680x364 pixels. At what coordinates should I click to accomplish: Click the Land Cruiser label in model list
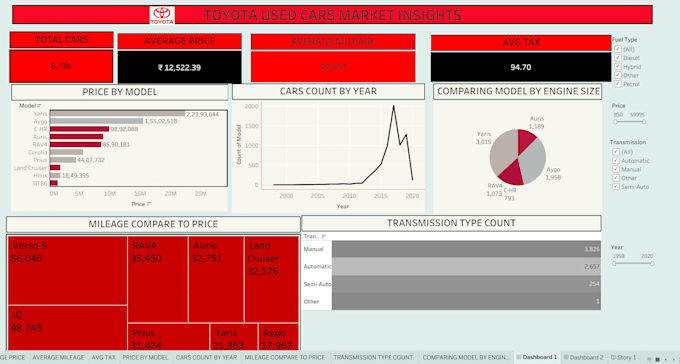tap(30, 168)
